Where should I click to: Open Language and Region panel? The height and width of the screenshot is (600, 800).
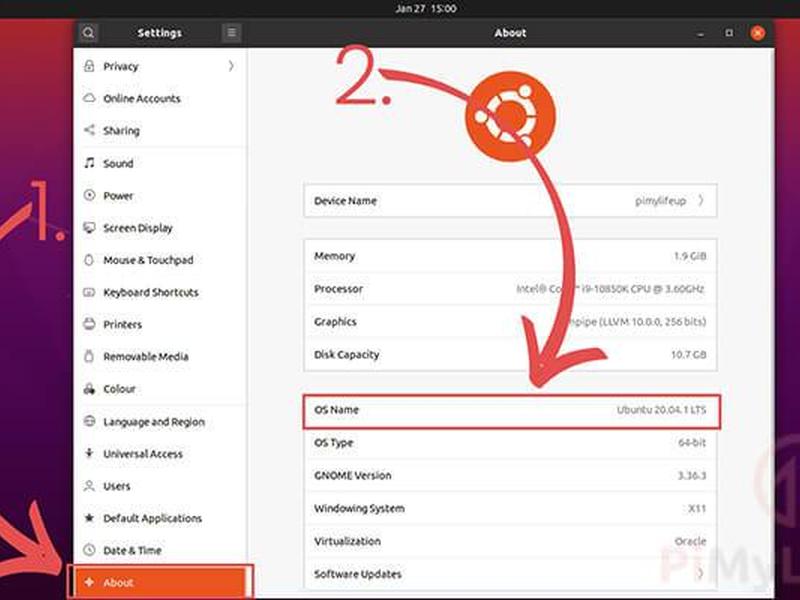pyautogui.click(x=160, y=421)
